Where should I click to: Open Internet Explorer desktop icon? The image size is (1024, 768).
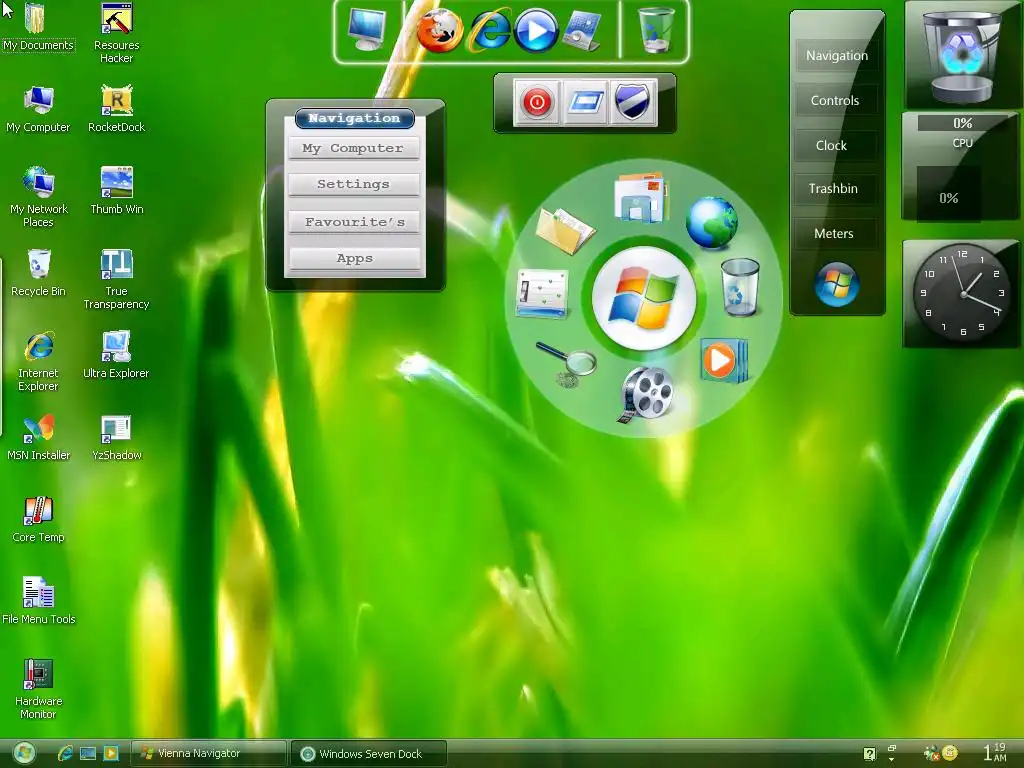[38, 361]
